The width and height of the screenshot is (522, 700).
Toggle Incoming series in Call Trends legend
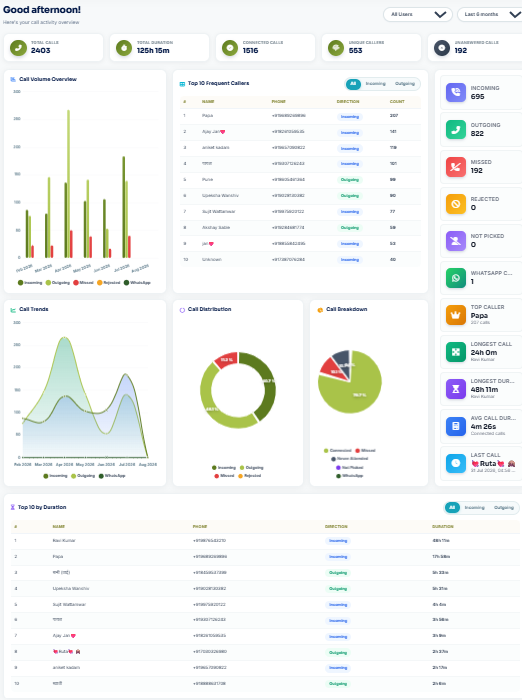55,476
